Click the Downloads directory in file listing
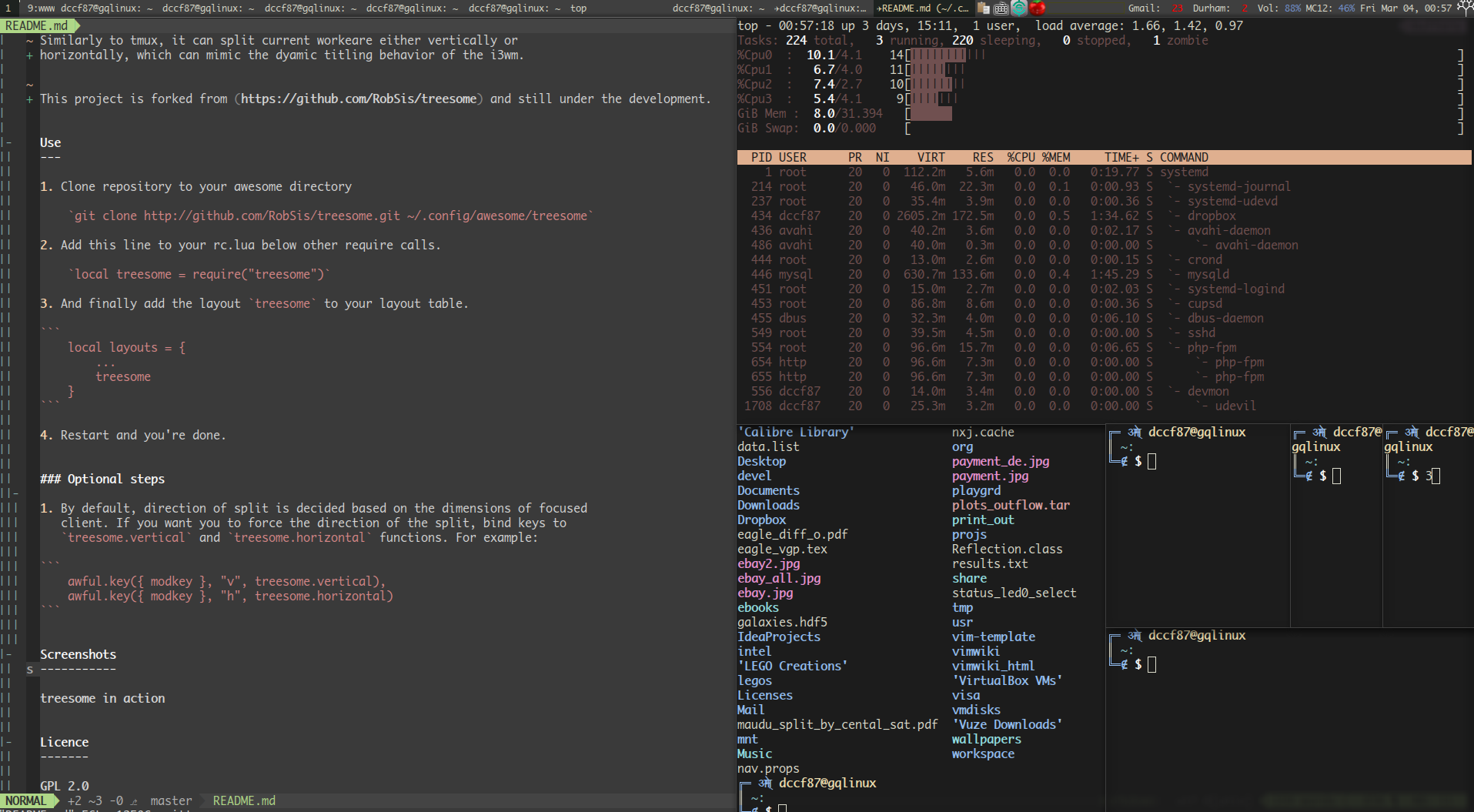The height and width of the screenshot is (812, 1474). [x=768, y=505]
